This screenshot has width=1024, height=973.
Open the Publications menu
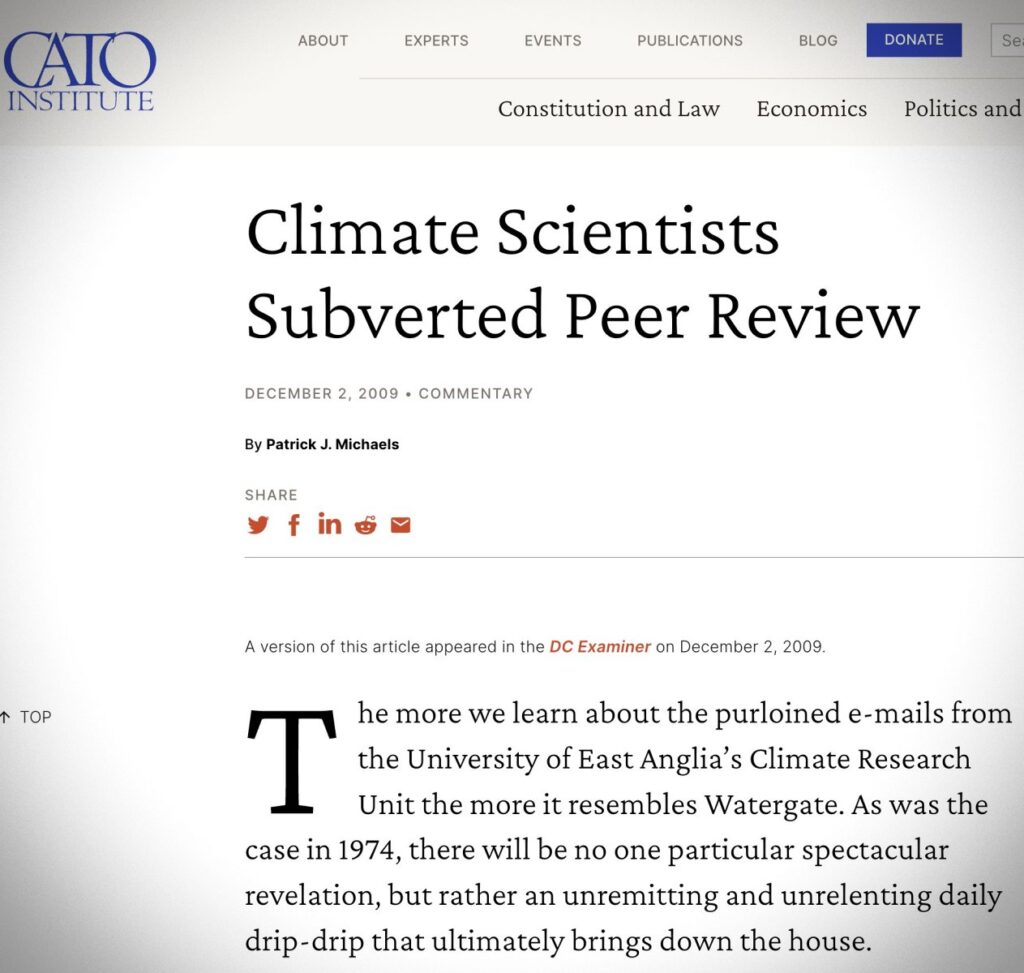[x=690, y=40]
